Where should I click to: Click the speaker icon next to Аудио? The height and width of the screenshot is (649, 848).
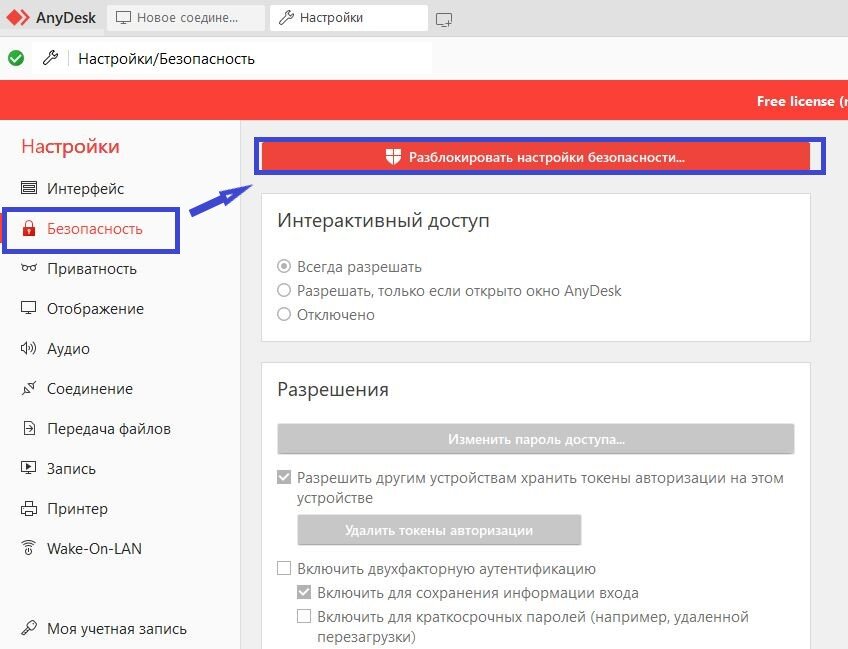pyautogui.click(x=29, y=348)
